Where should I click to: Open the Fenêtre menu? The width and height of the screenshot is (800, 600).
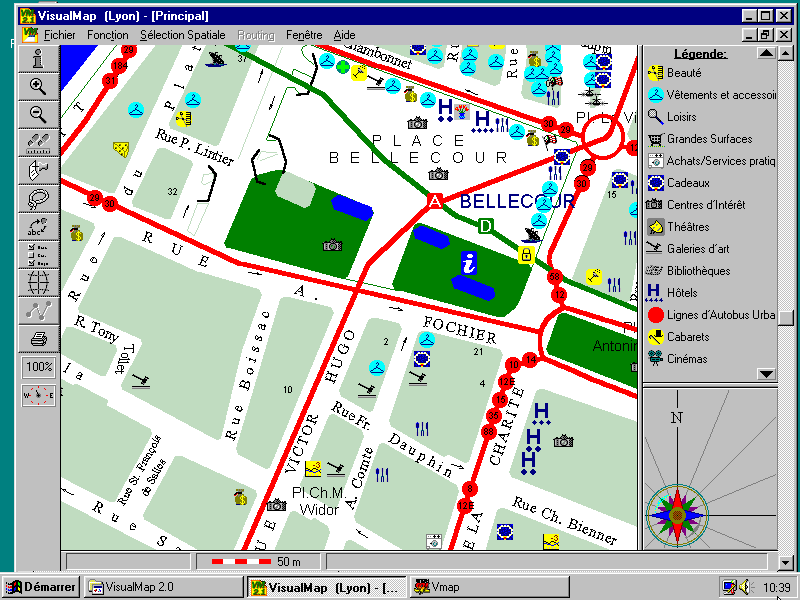pyautogui.click(x=304, y=35)
